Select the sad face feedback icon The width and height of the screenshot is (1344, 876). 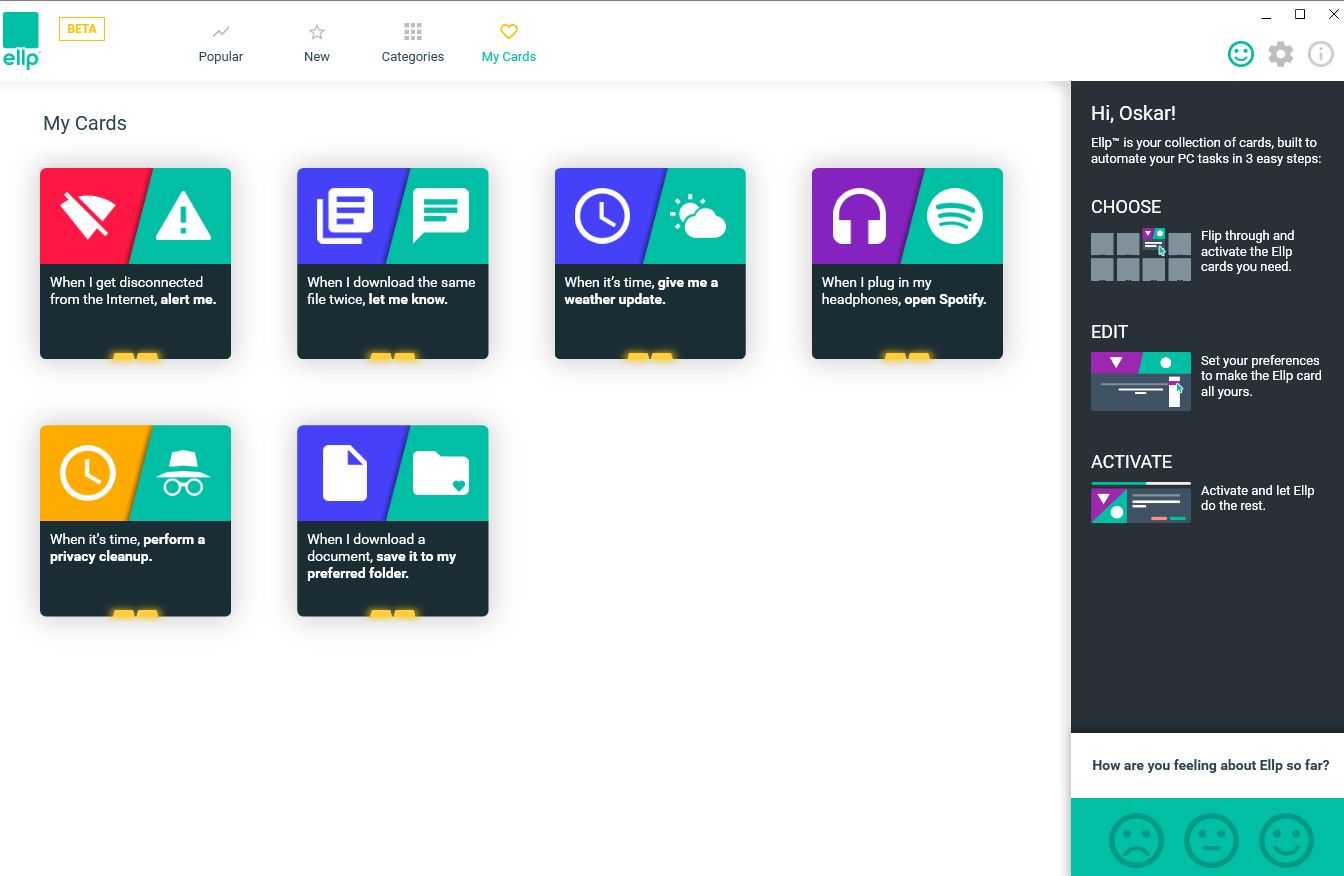1137,840
